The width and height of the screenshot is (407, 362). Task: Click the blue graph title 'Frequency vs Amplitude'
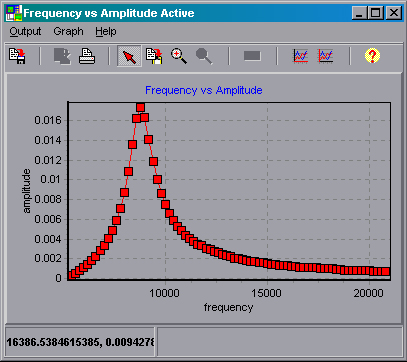click(204, 90)
